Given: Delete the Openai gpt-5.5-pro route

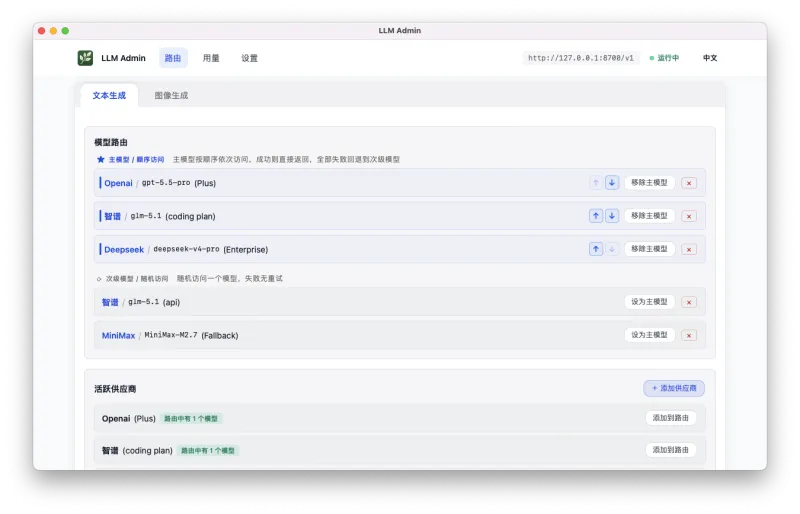Looking at the screenshot, I should 689,183.
